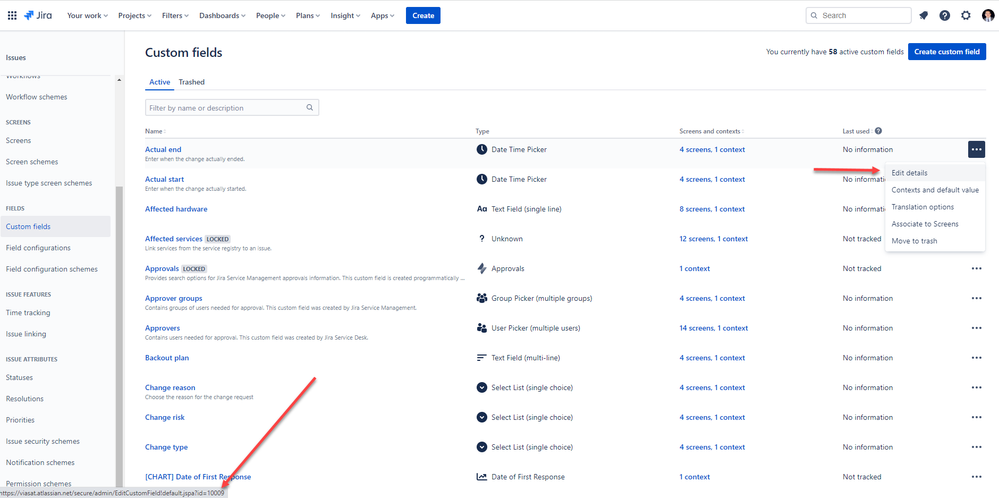Choose Translation options from the menu
The height and width of the screenshot is (498, 999).
tap(935, 207)
